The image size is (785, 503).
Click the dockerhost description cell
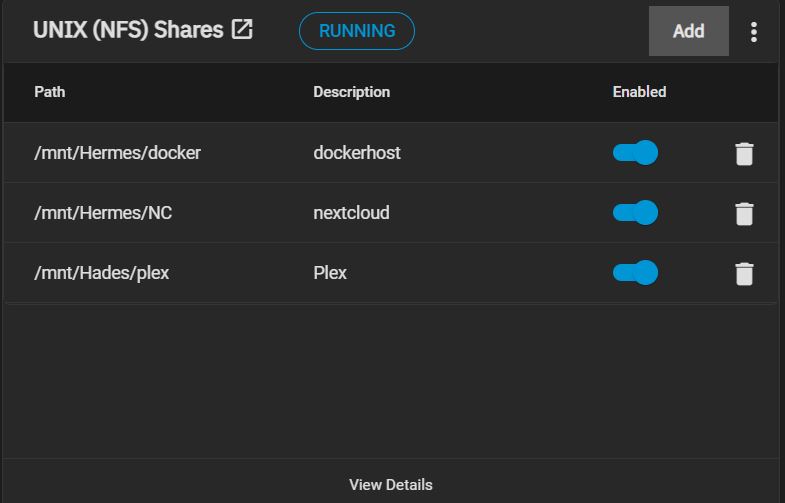(357, 153)
